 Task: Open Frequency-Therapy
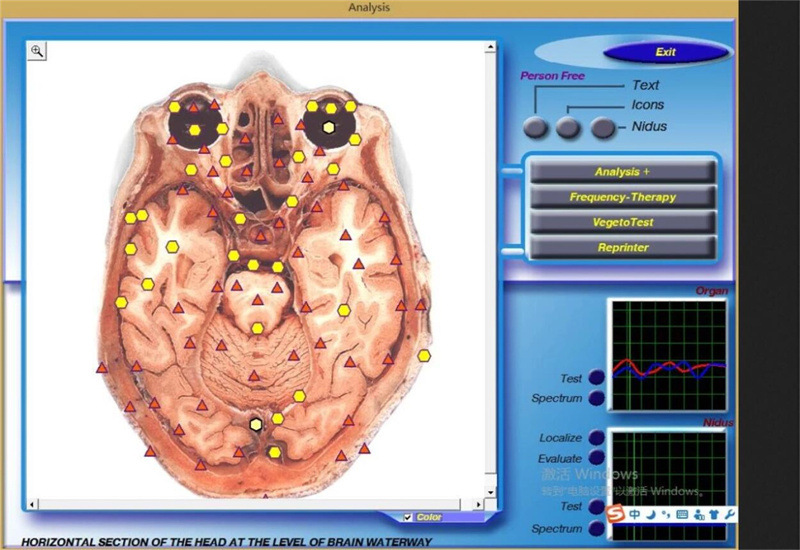point(622,197)
